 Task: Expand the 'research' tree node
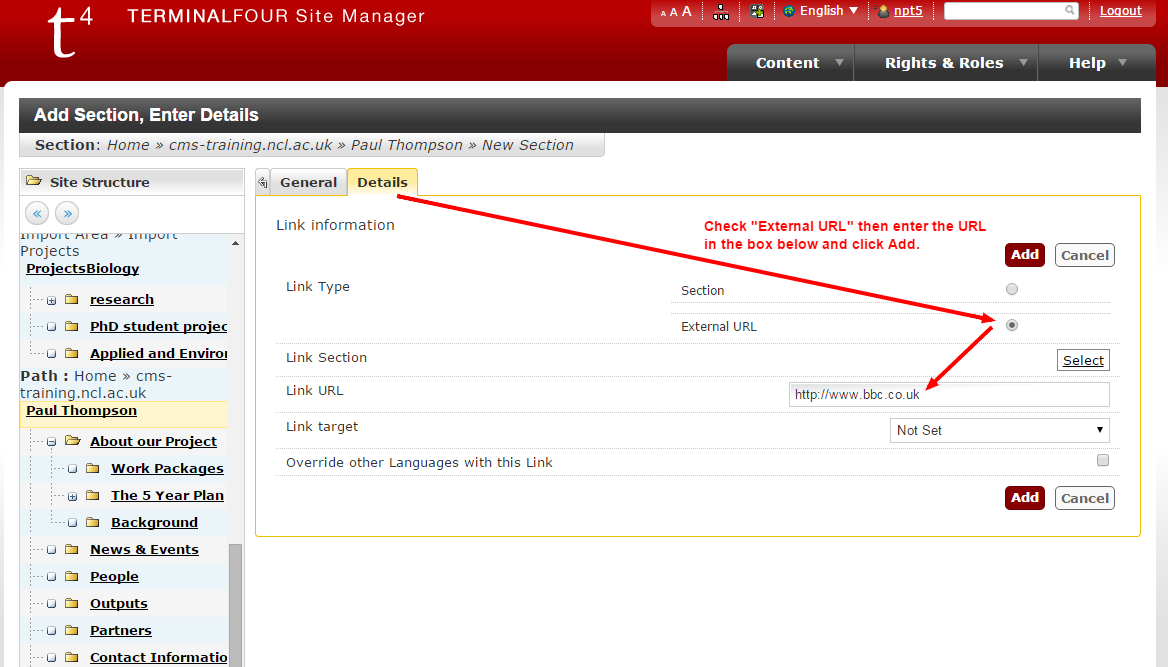pyautogui.click(x=51, y=300)
